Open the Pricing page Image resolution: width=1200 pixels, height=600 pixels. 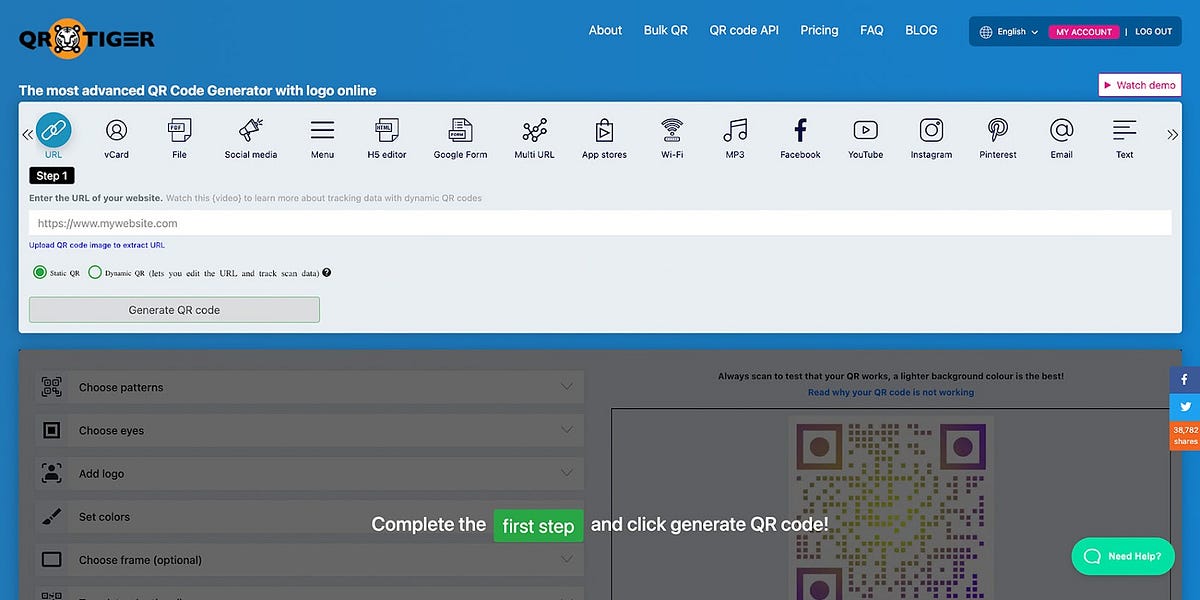pos(818,30)
